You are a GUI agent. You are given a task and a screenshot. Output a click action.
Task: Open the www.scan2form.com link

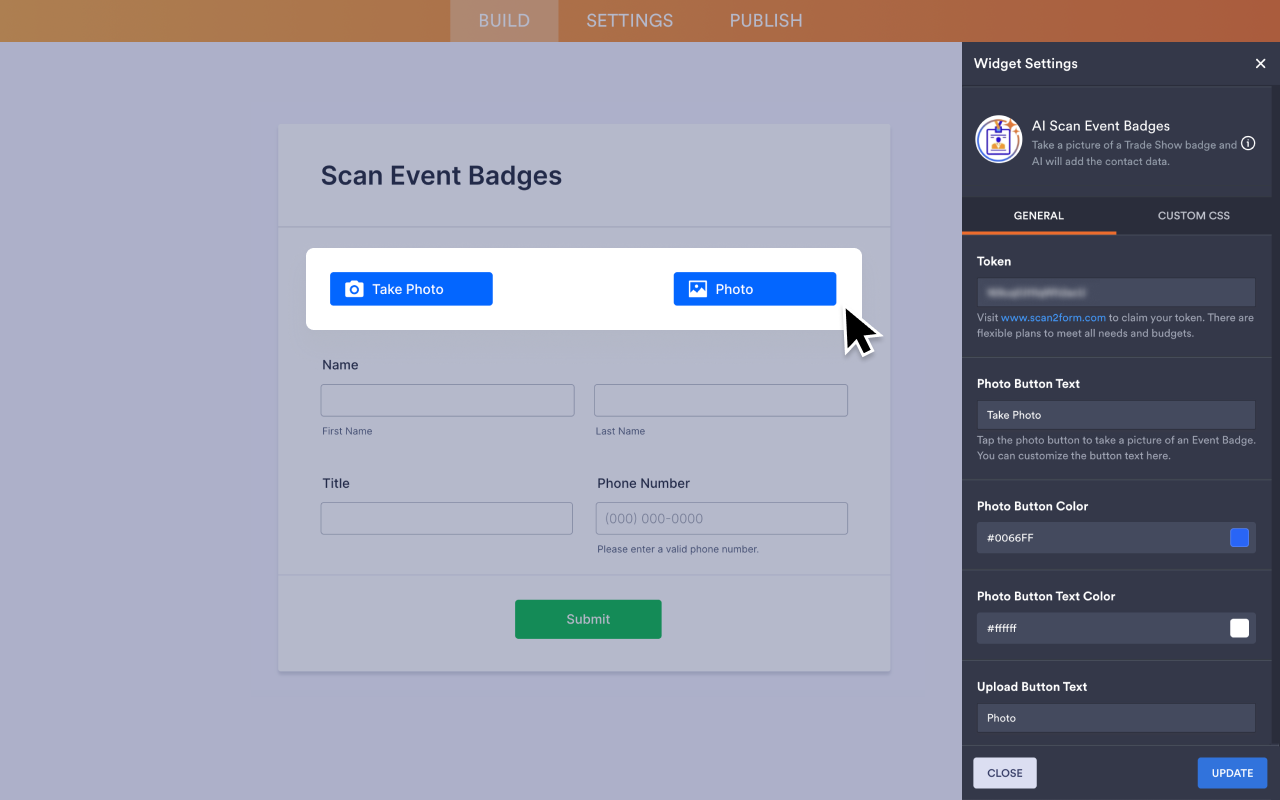tap(1053, 318)
